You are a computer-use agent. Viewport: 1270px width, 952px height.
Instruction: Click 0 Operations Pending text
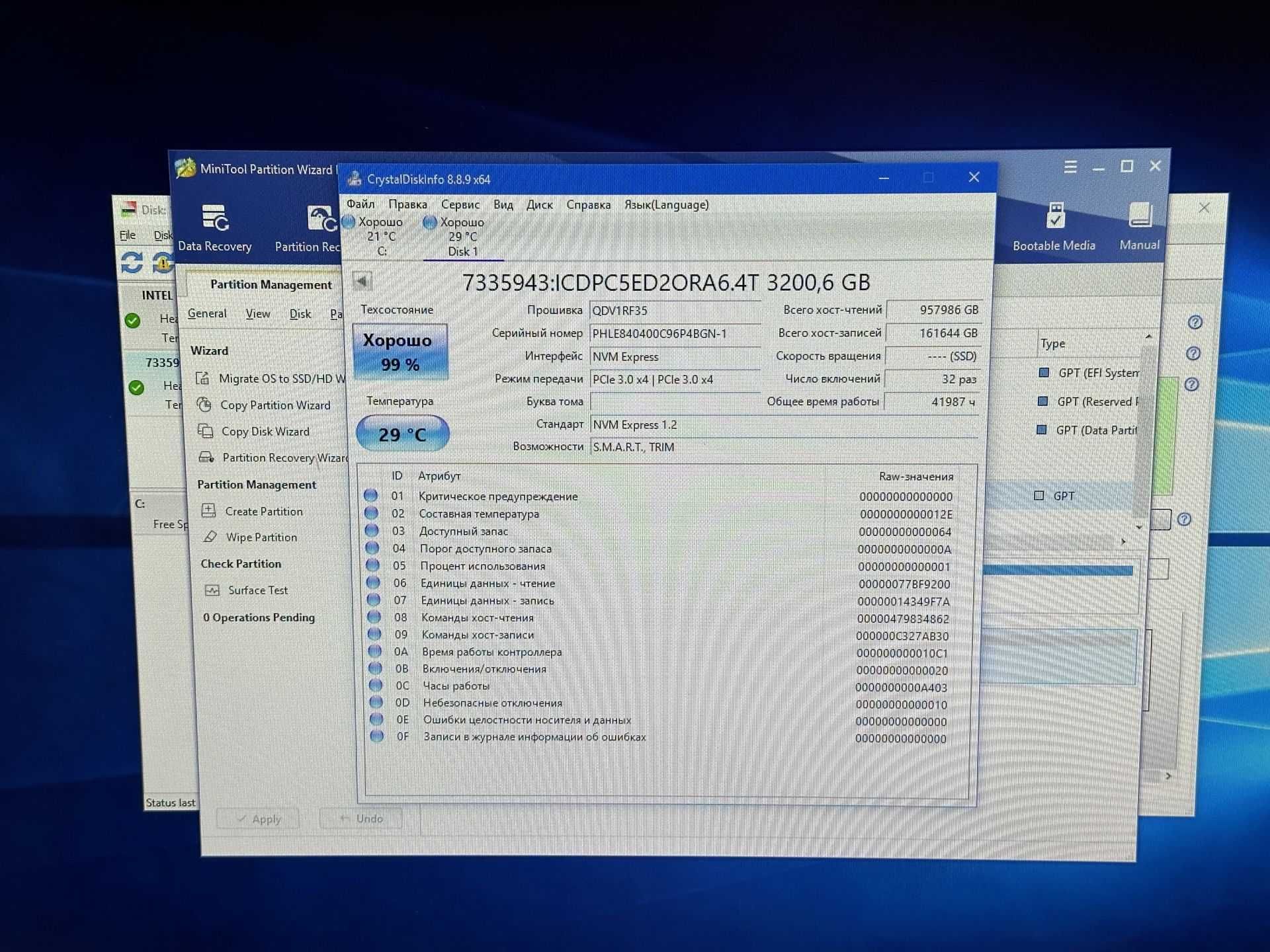[259, 617]
